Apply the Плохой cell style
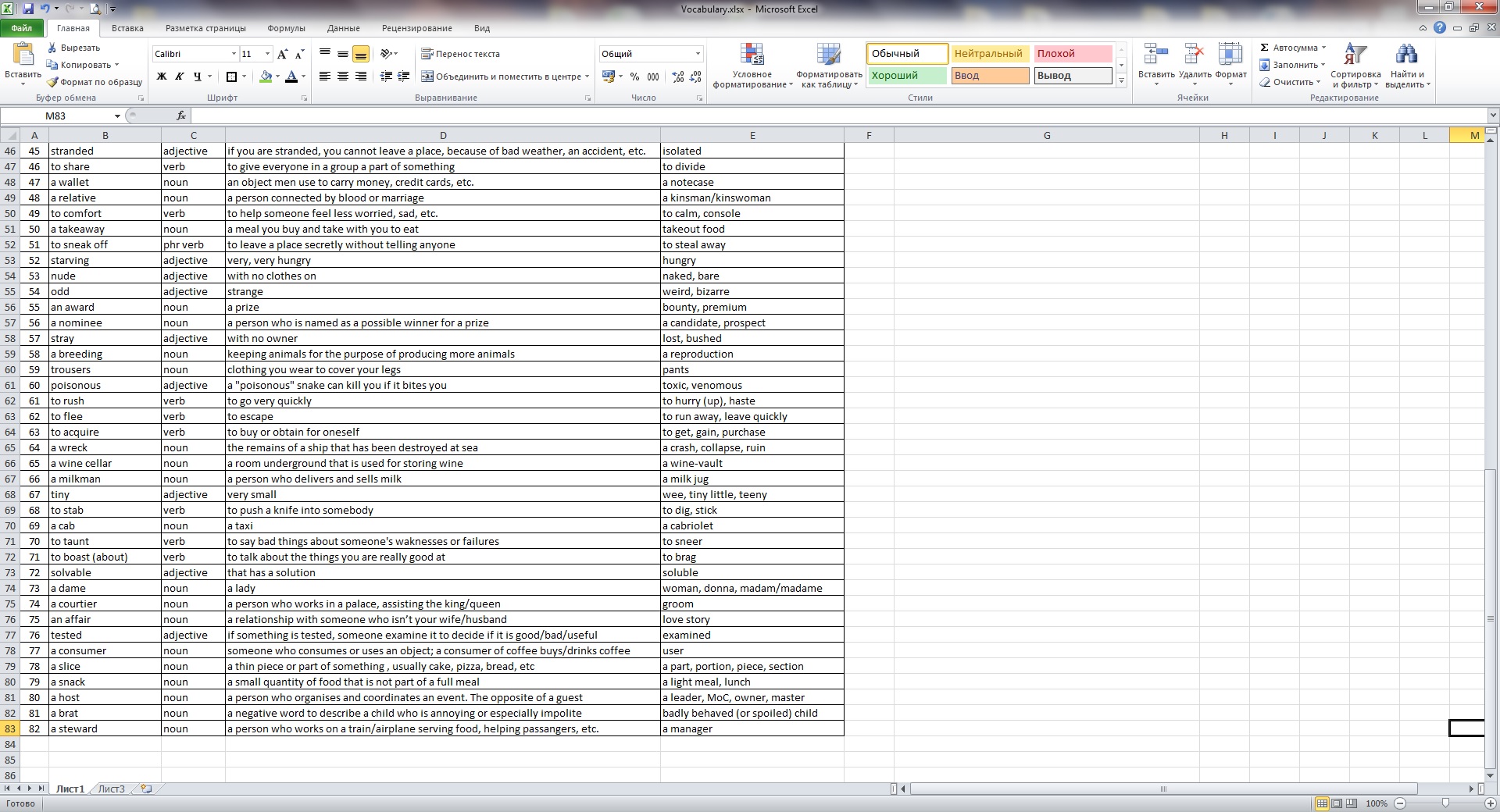The image size is (1500, 812). tap(1073, 54)
